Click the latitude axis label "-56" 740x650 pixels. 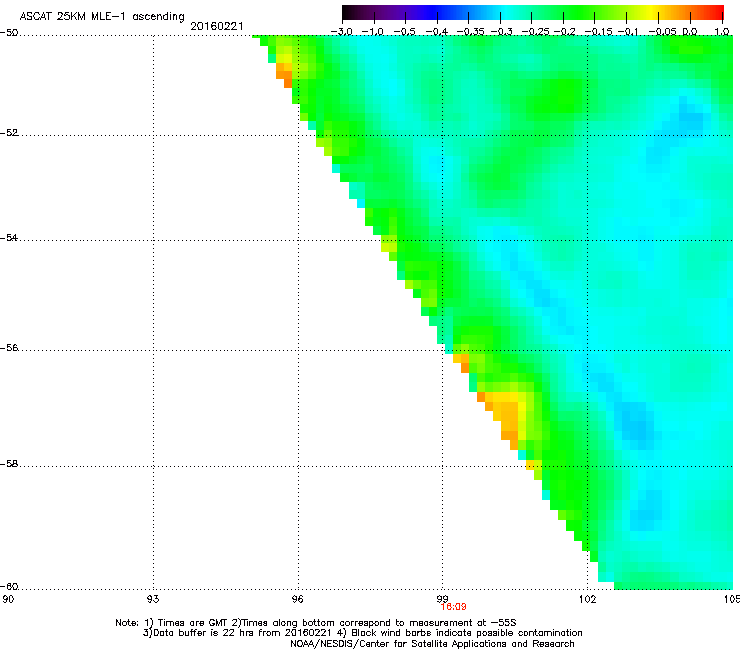point(9,347)
